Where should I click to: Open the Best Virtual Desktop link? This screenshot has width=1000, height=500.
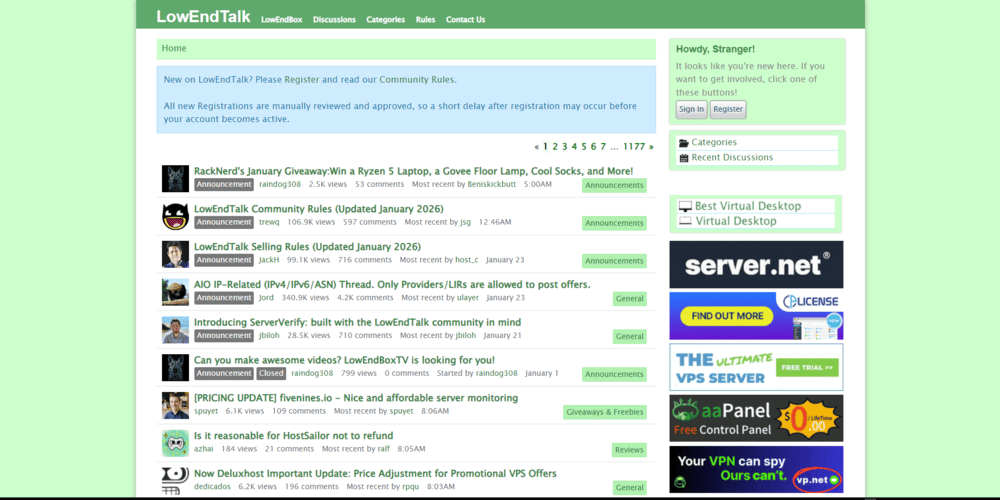748,206
